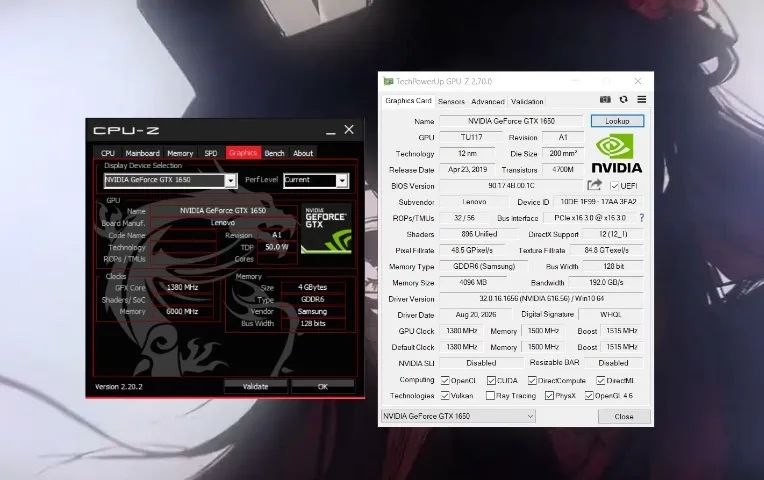
Task: Toggle the DirectCompute checkbox
Action: pos(532,380)
